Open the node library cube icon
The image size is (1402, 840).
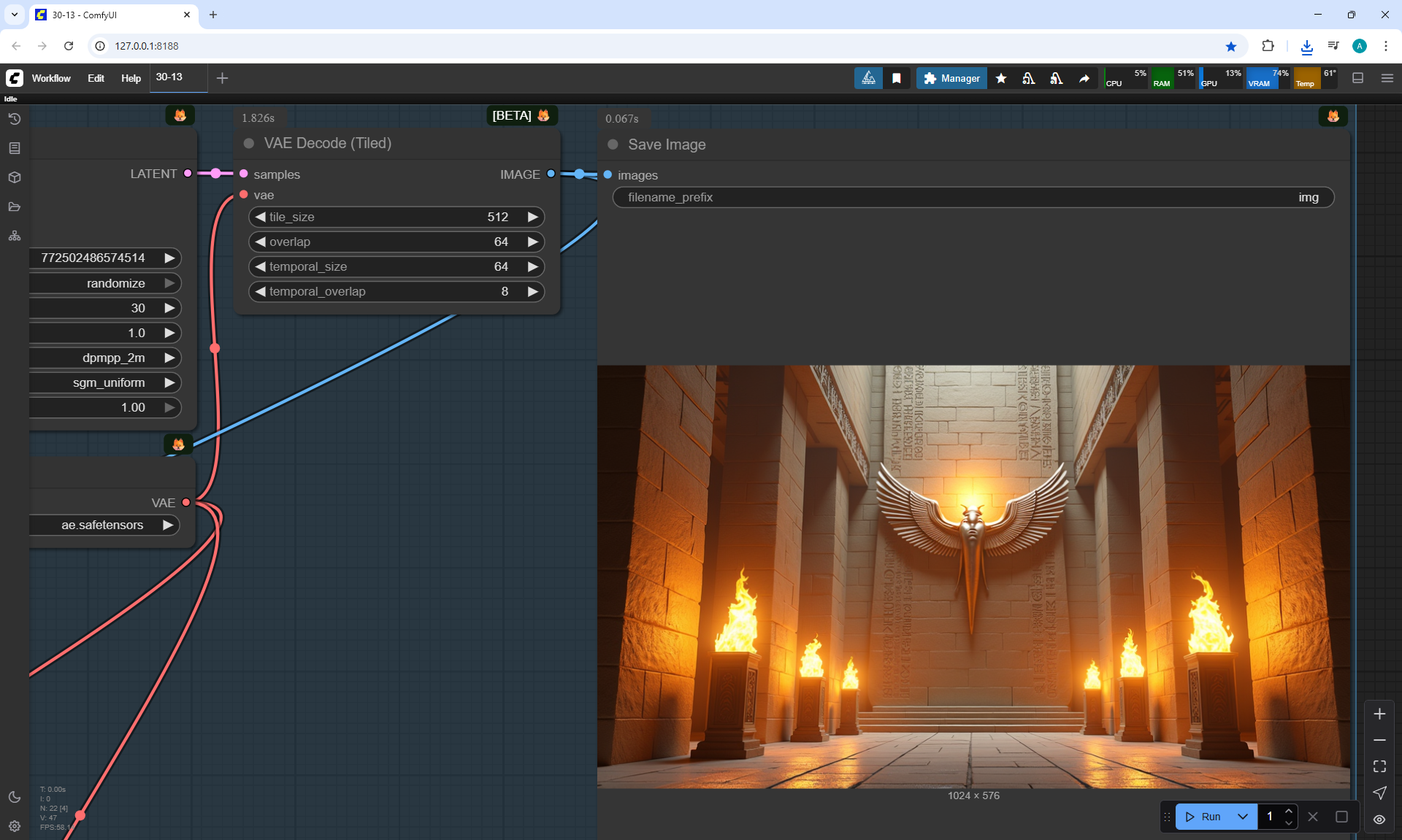coord(15,177)
